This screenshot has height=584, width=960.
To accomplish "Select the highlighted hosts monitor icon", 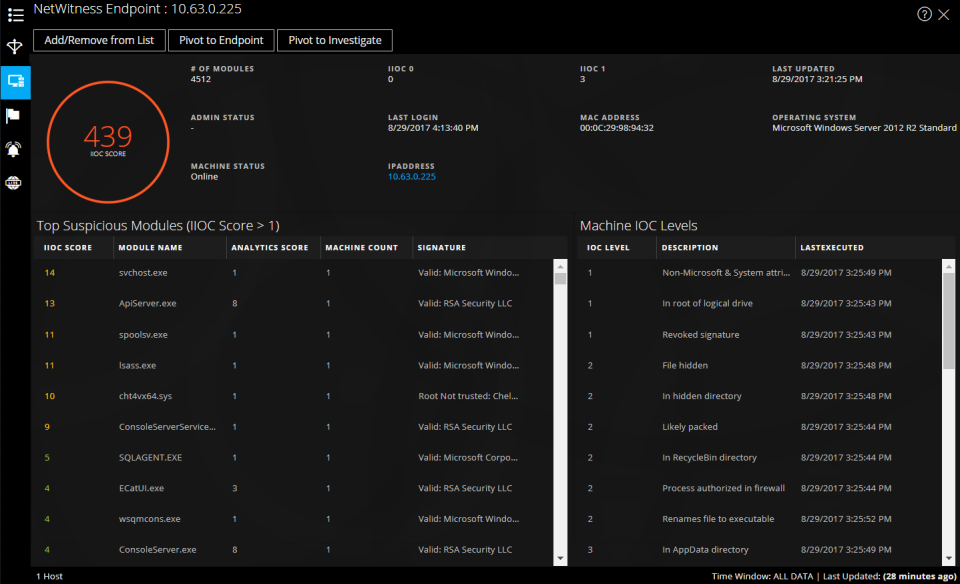I will click(15, 82).
